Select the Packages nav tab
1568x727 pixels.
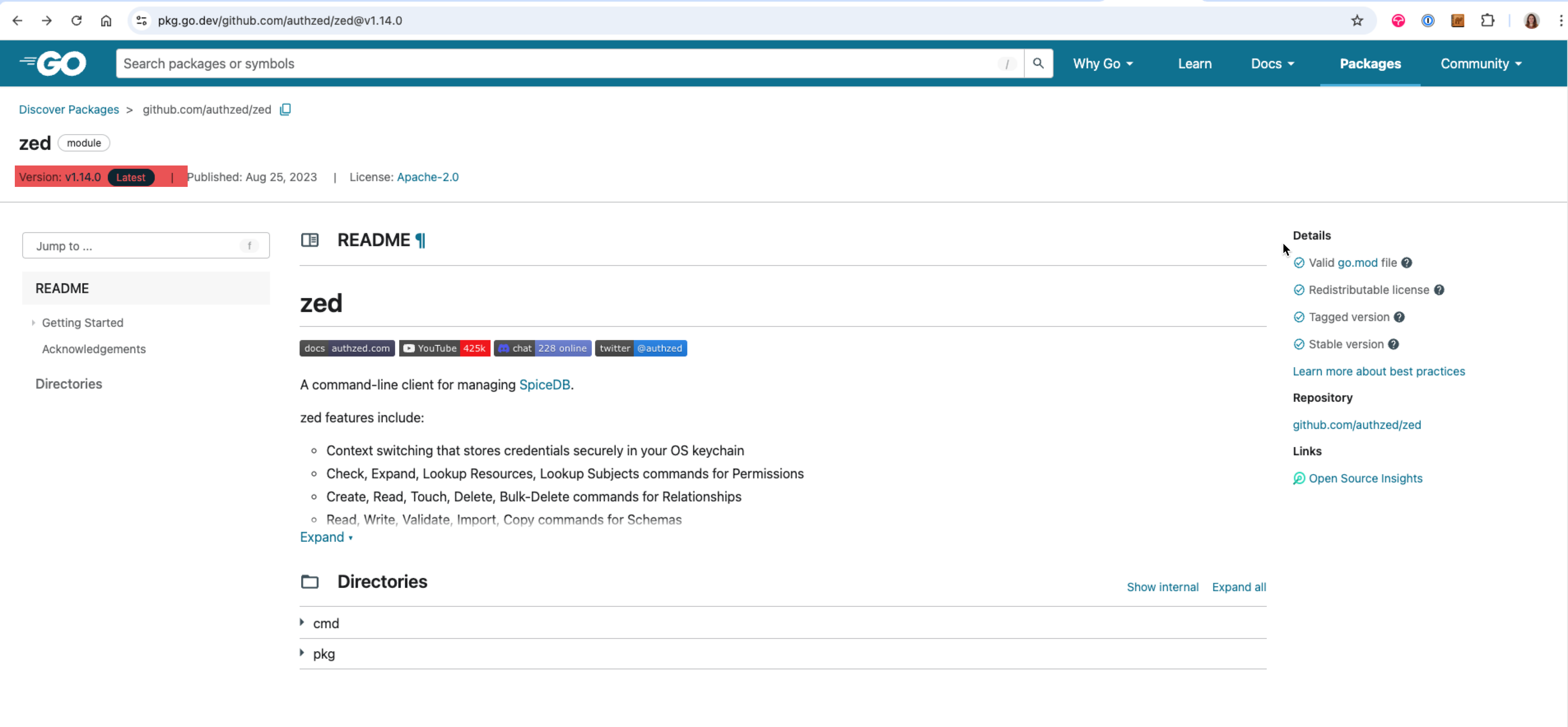(1370, 64)
